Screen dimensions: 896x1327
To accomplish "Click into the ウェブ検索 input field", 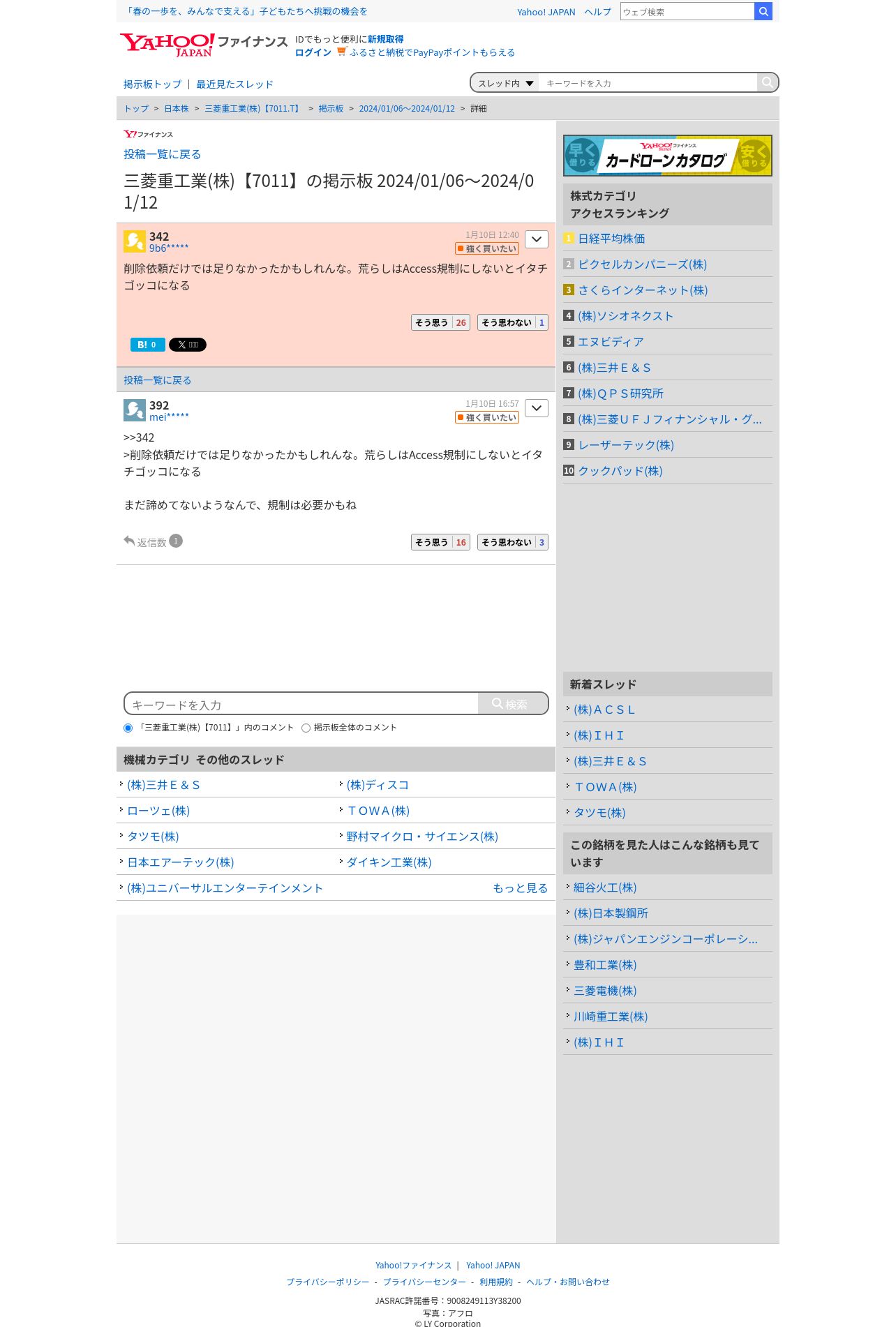I will (687, 11).
